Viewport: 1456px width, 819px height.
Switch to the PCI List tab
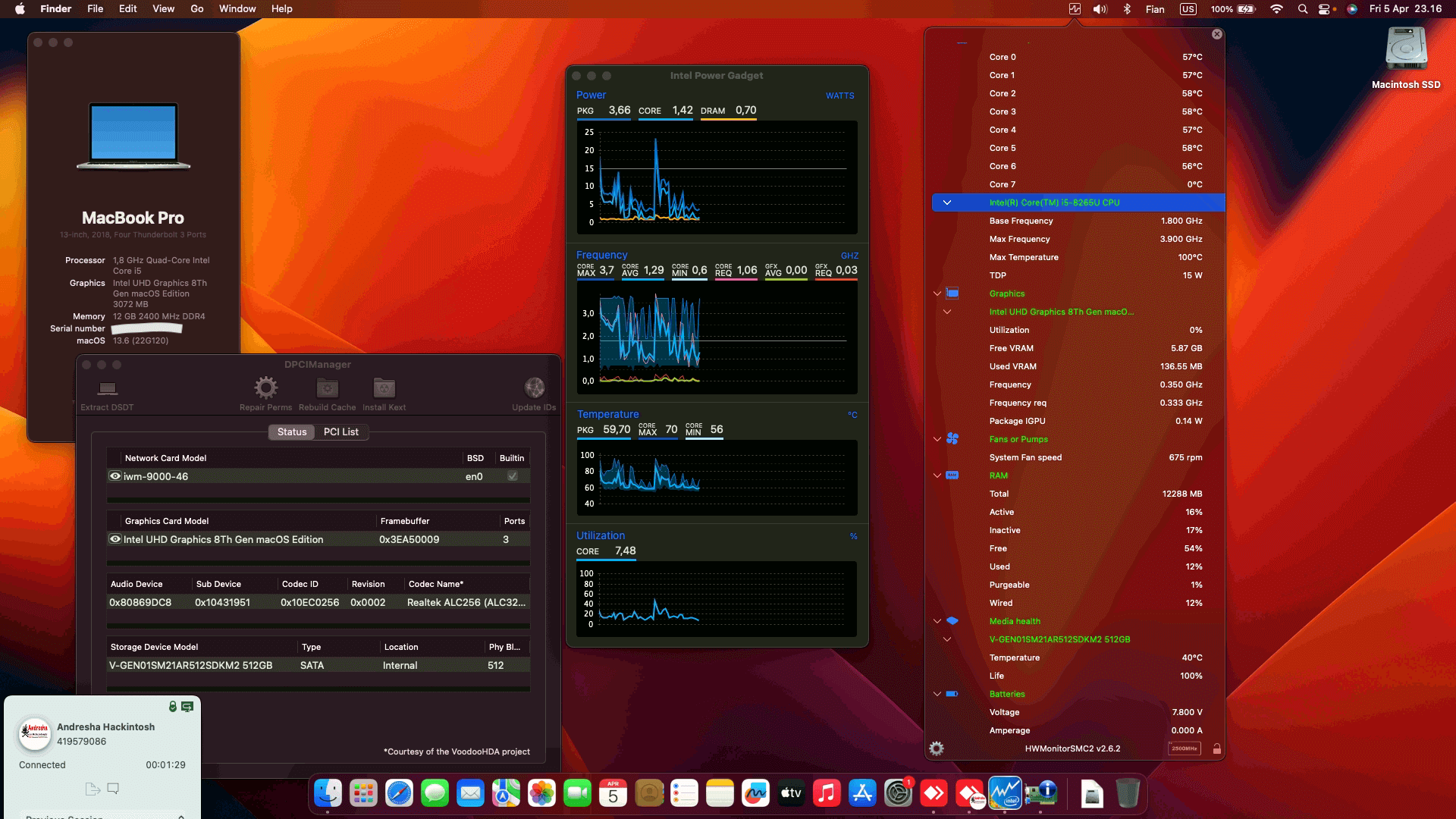341,431
